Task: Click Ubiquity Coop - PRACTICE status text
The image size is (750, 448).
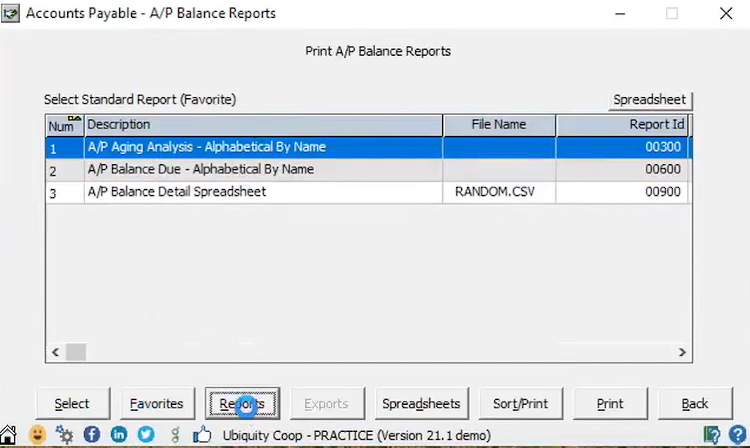Action: point(357,435)
